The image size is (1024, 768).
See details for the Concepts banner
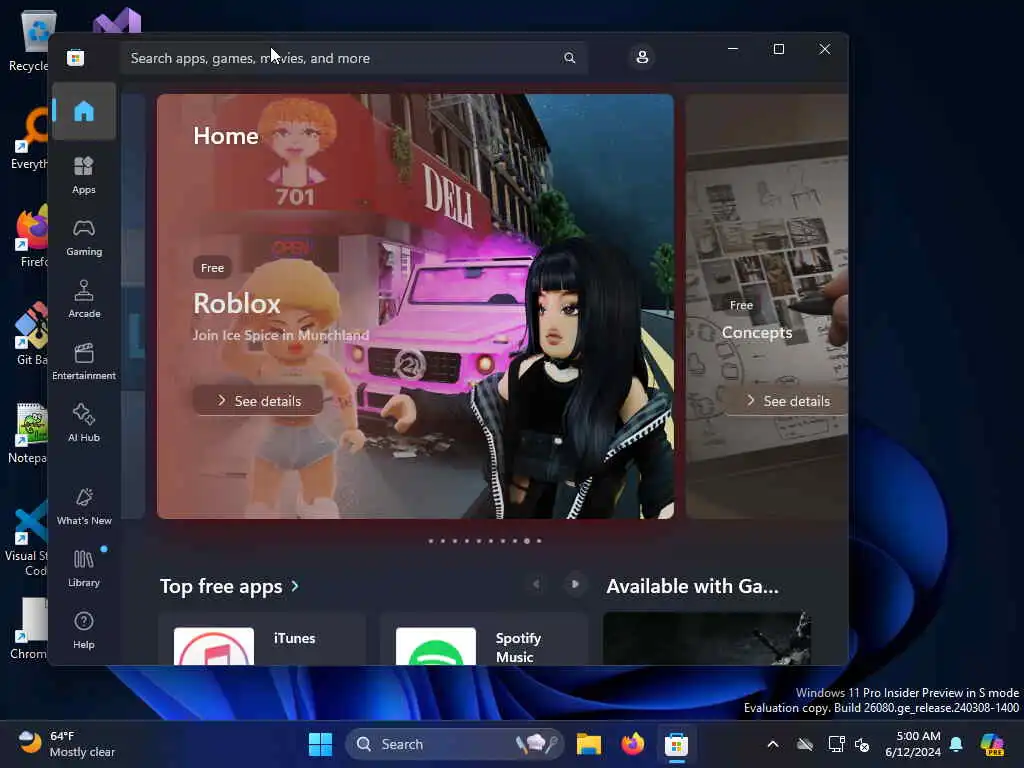point(787,400)
